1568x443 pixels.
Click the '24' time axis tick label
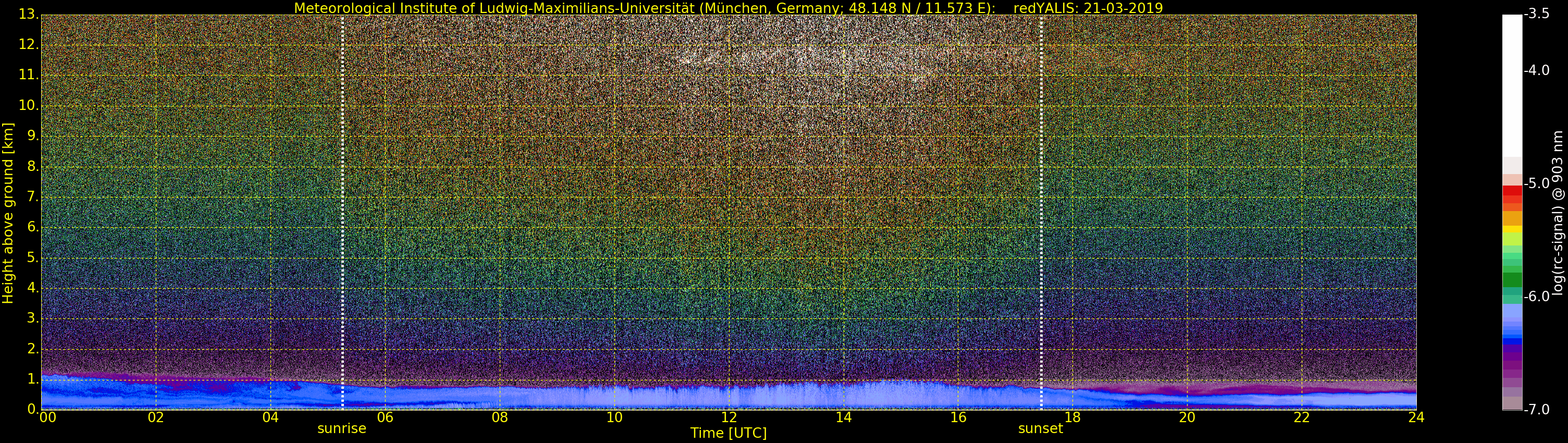[1416, 417]
